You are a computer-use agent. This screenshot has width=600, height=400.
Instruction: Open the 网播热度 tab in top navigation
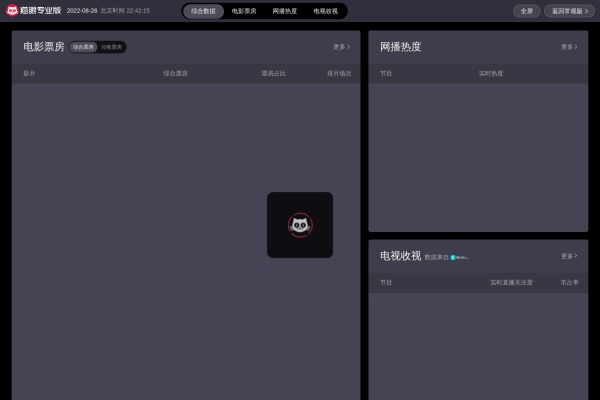tap(285, 11)
